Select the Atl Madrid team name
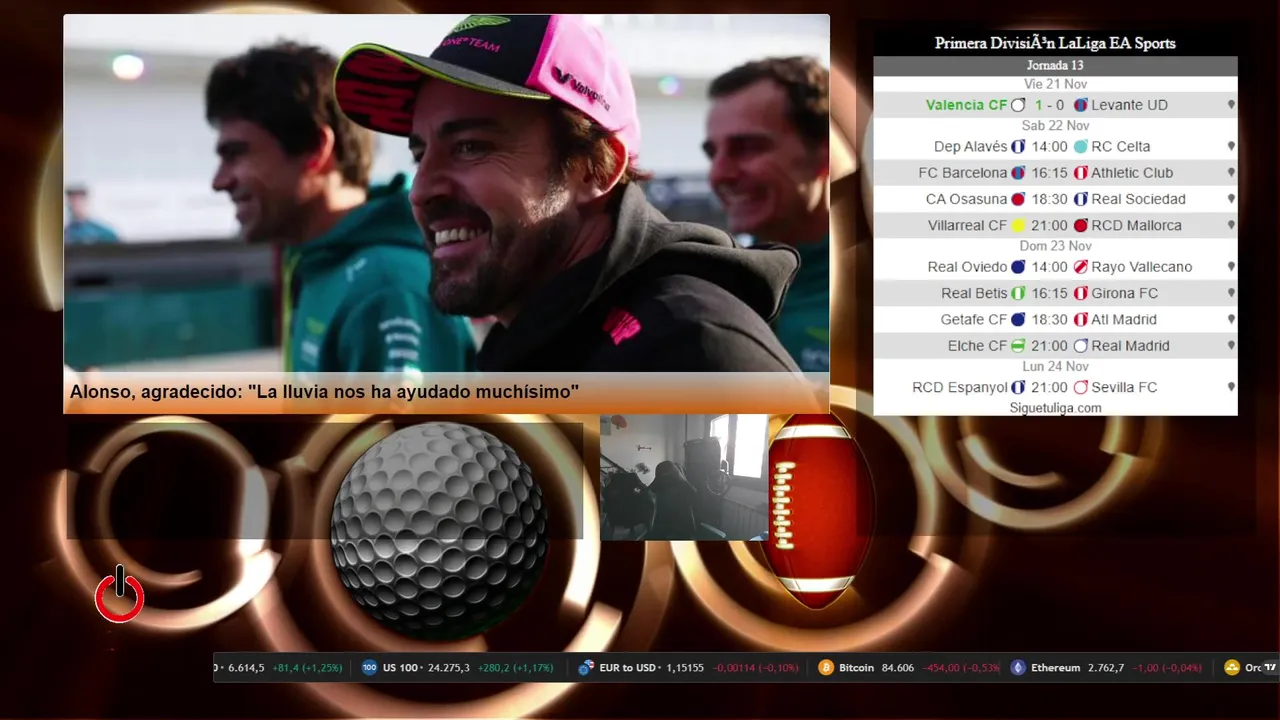Viewport: 1280px width, 720px height. [1124, 320]
